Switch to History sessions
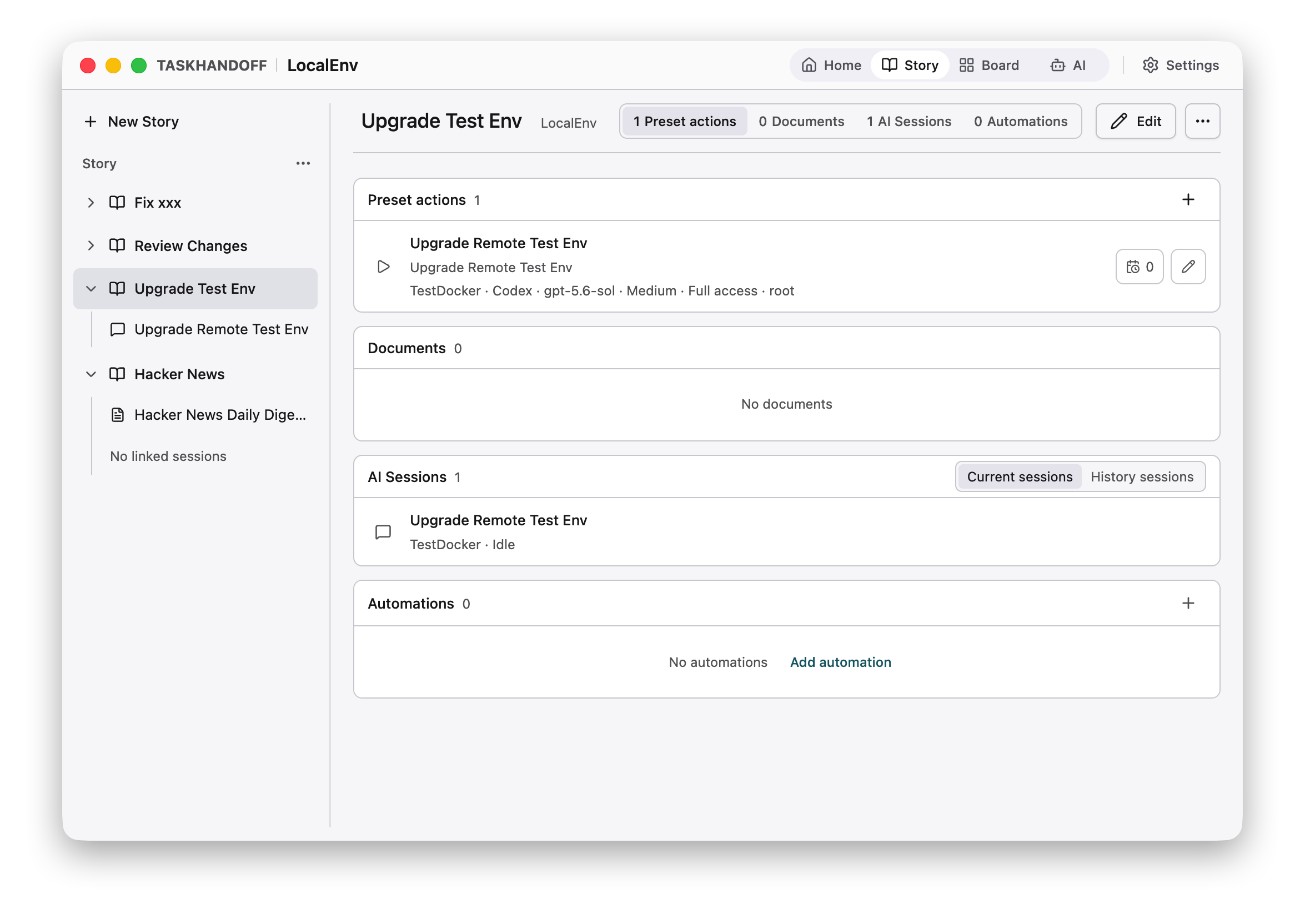The height and width of the screenshot is (924, 1305). tap(1141, 476)
